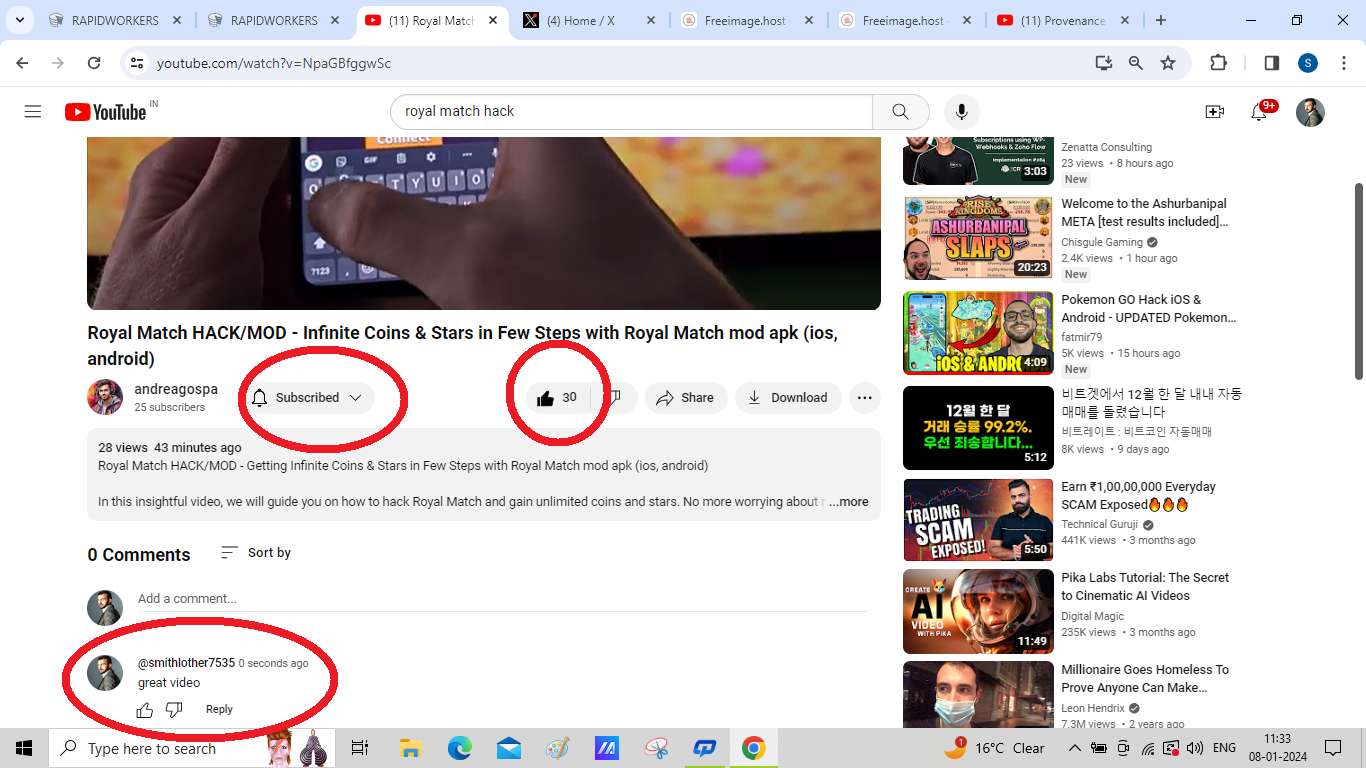Image resolution: width=1366 pixels, height=768 pixels.
Task: Like the Royal Match video
Action: [558, 398]
